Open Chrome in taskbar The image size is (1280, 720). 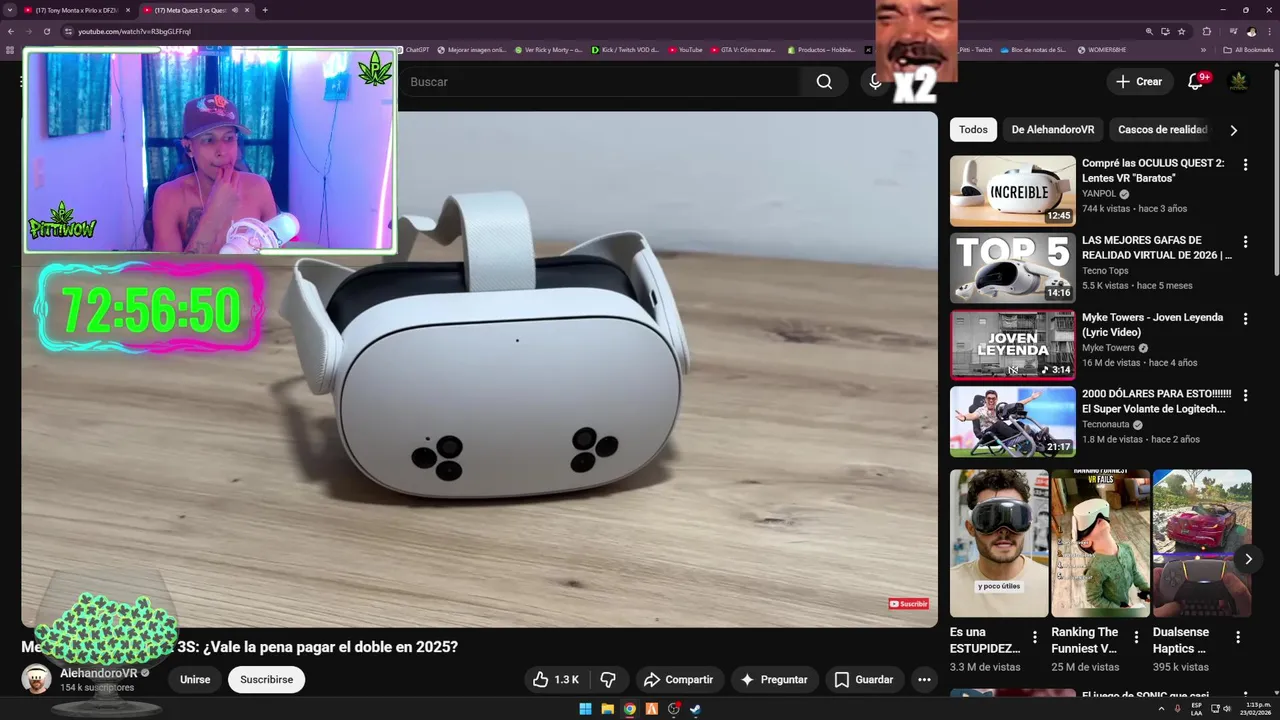tap(629, 709)
